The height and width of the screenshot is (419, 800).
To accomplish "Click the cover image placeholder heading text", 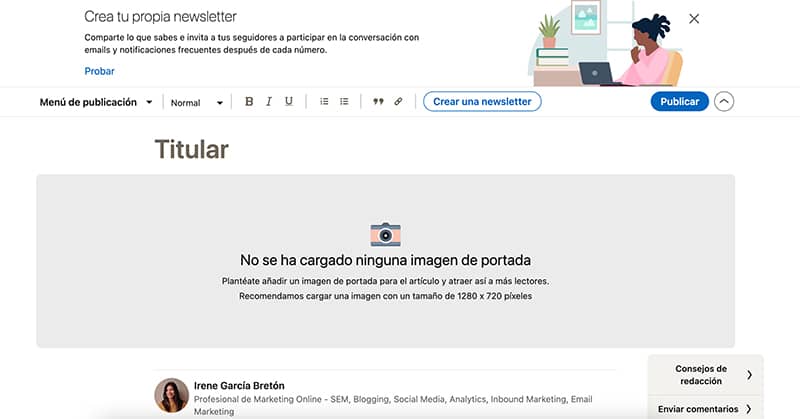I will click(386, 260).
